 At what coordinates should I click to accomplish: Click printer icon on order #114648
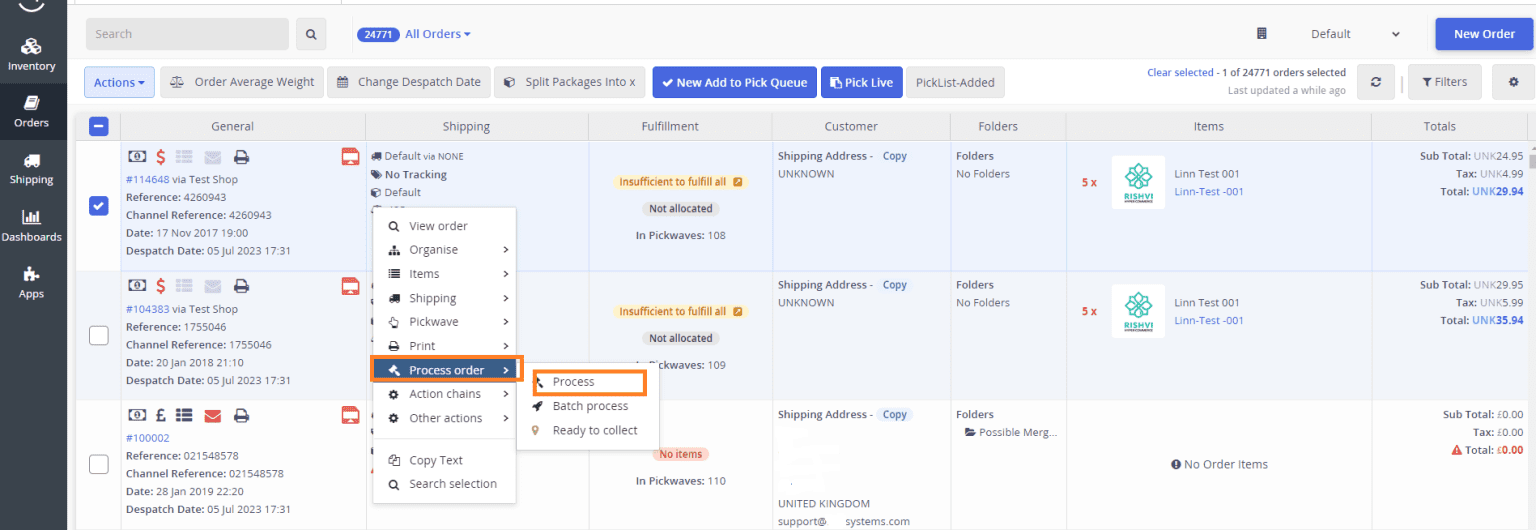(241, 157)
